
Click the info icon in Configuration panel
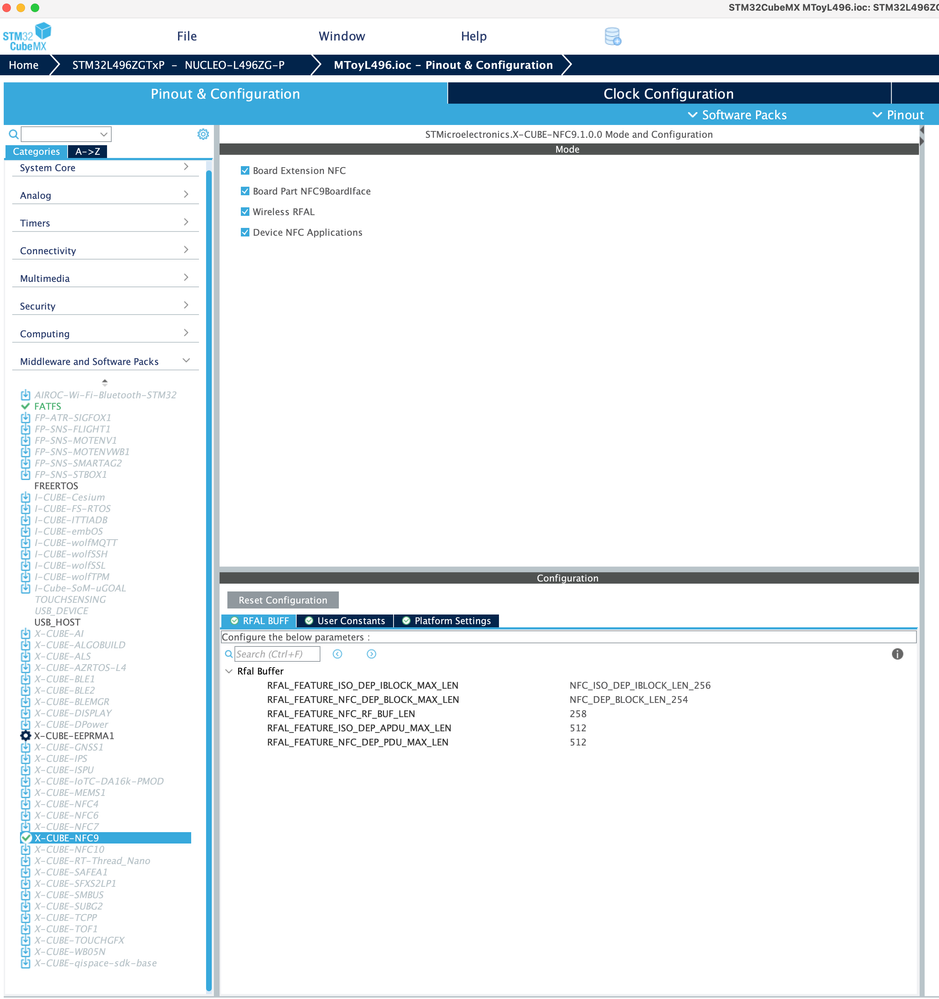(x=897, y=654)
